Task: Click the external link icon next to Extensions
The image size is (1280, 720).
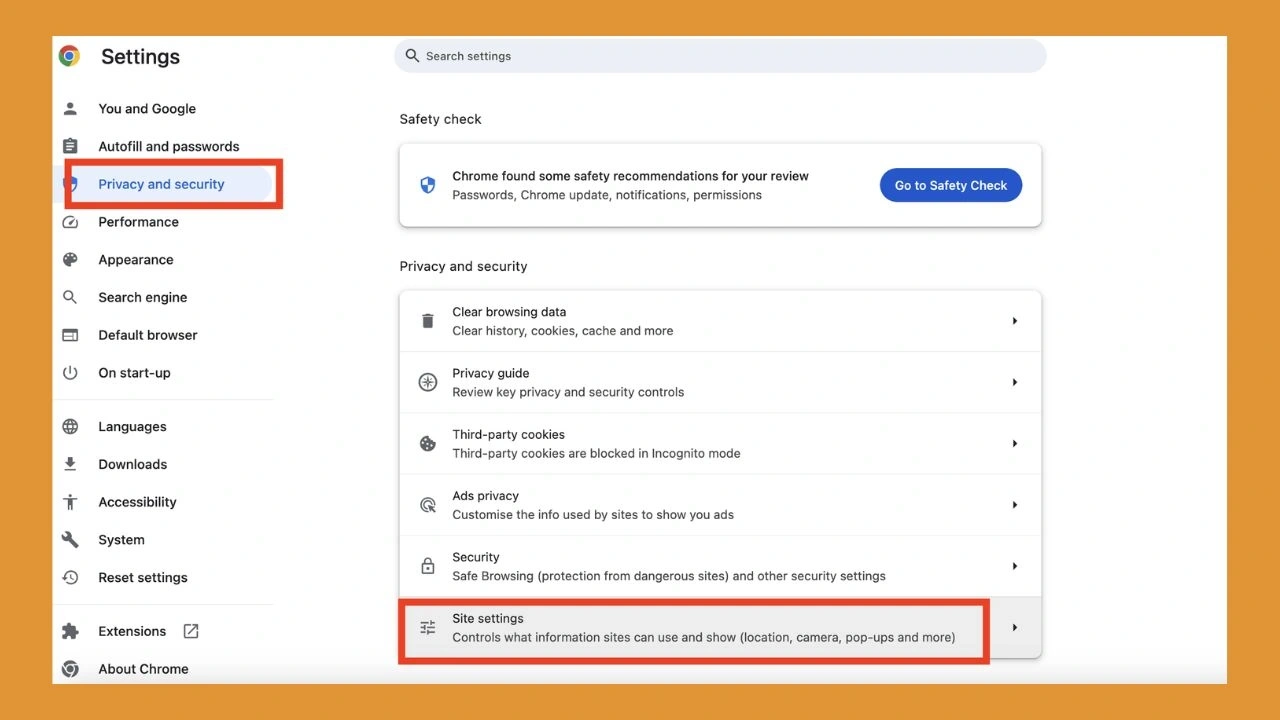Action: click(x=191, y=631)
